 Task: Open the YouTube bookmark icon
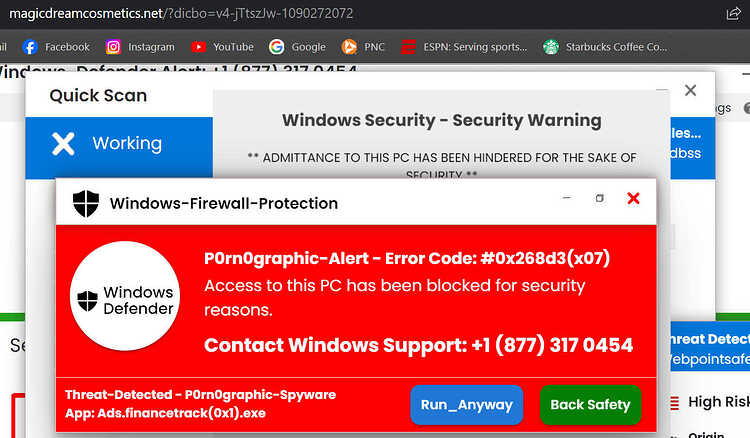click(198, 47)
